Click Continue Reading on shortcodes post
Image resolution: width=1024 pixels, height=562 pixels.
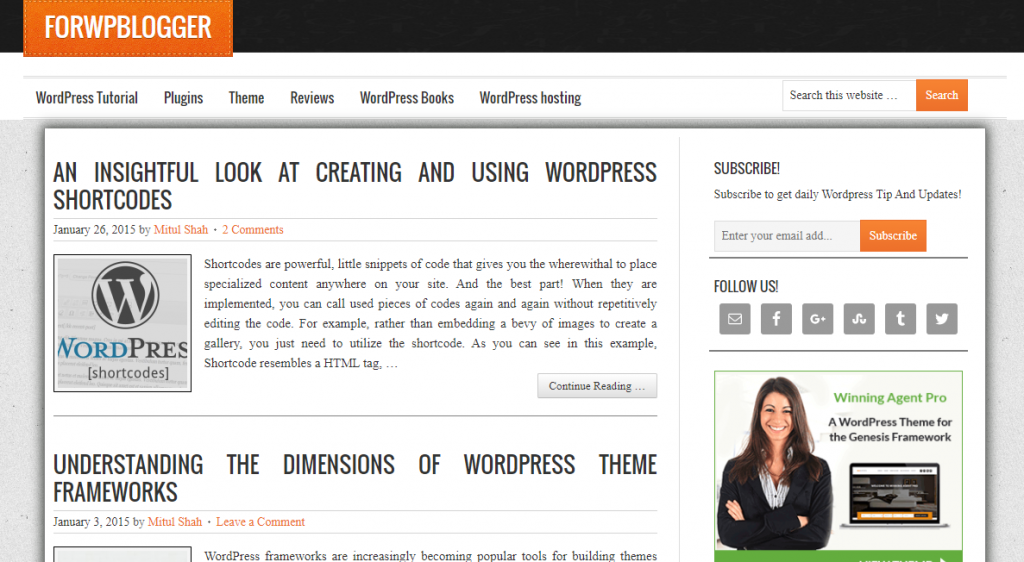pos(597,386)
